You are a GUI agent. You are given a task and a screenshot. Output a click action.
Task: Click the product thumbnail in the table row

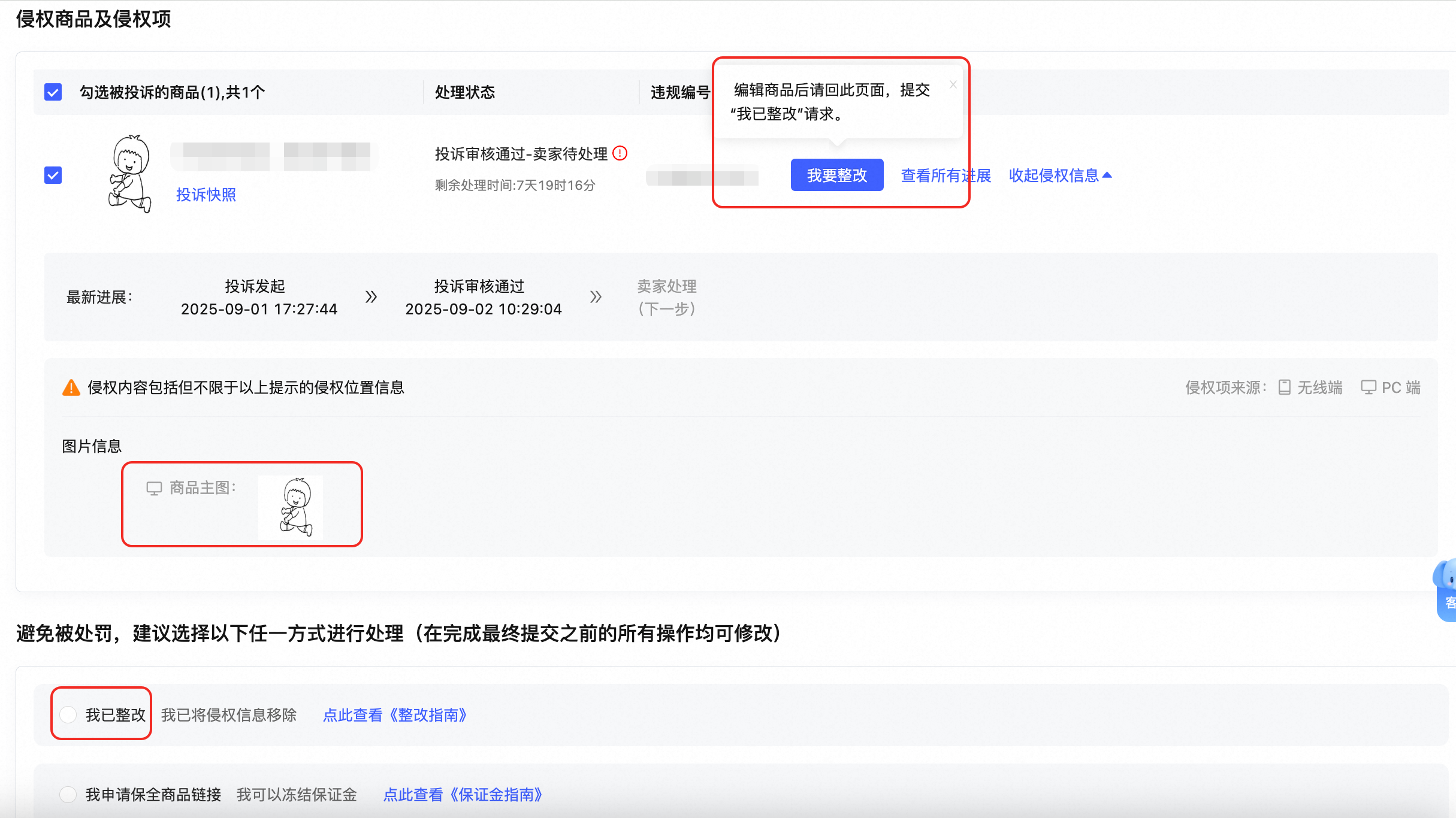(131, 174)
